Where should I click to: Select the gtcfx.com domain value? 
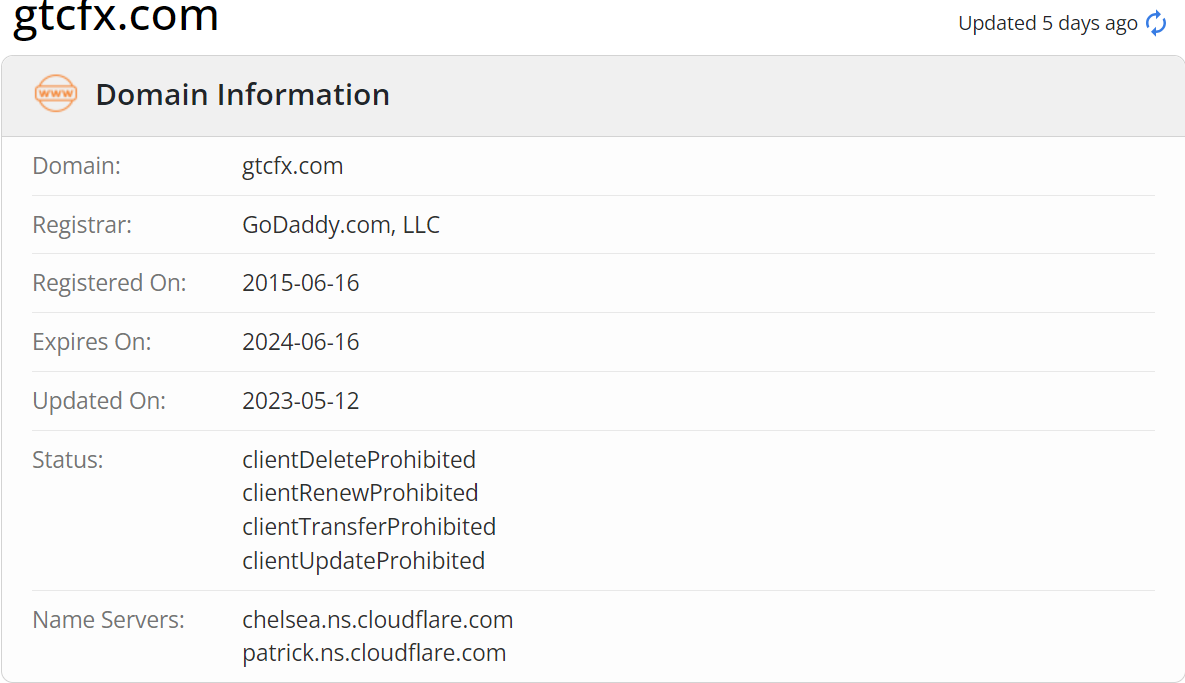[x=292, y=165]
